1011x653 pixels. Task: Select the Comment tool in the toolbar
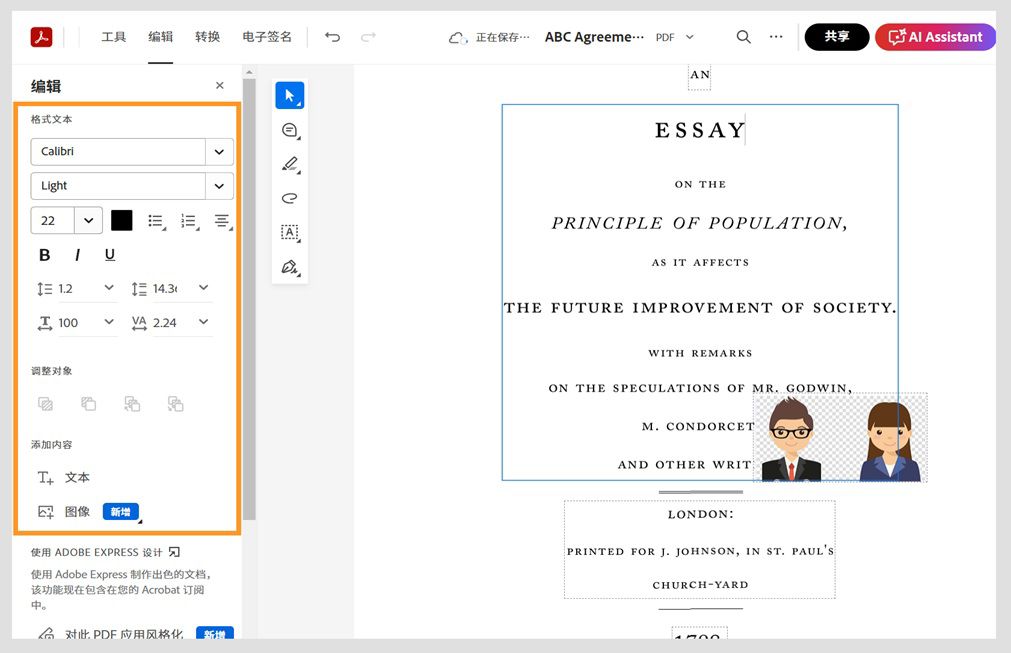pyautogui.click(x=289, y=130)
